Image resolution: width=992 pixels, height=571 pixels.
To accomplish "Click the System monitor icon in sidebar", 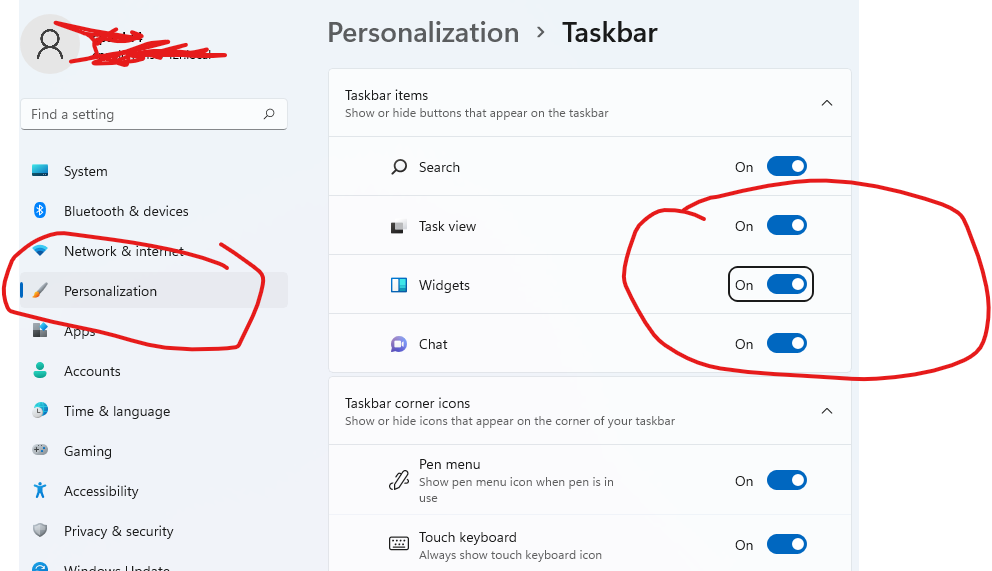I will (x=40, y=171).
